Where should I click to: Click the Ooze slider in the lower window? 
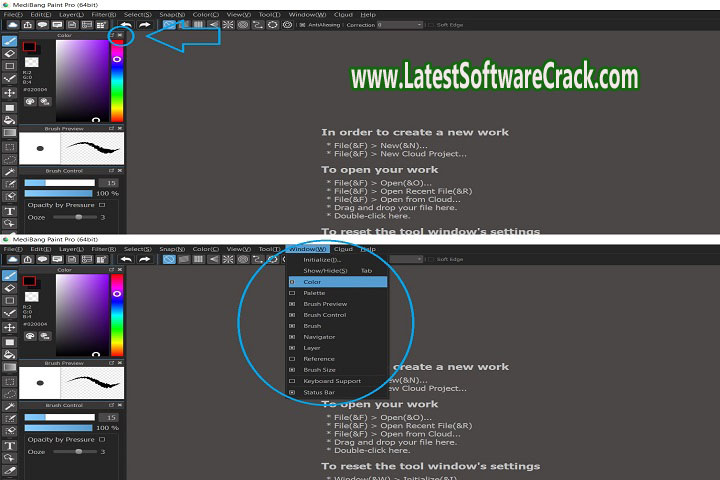[x=77, y=452]
